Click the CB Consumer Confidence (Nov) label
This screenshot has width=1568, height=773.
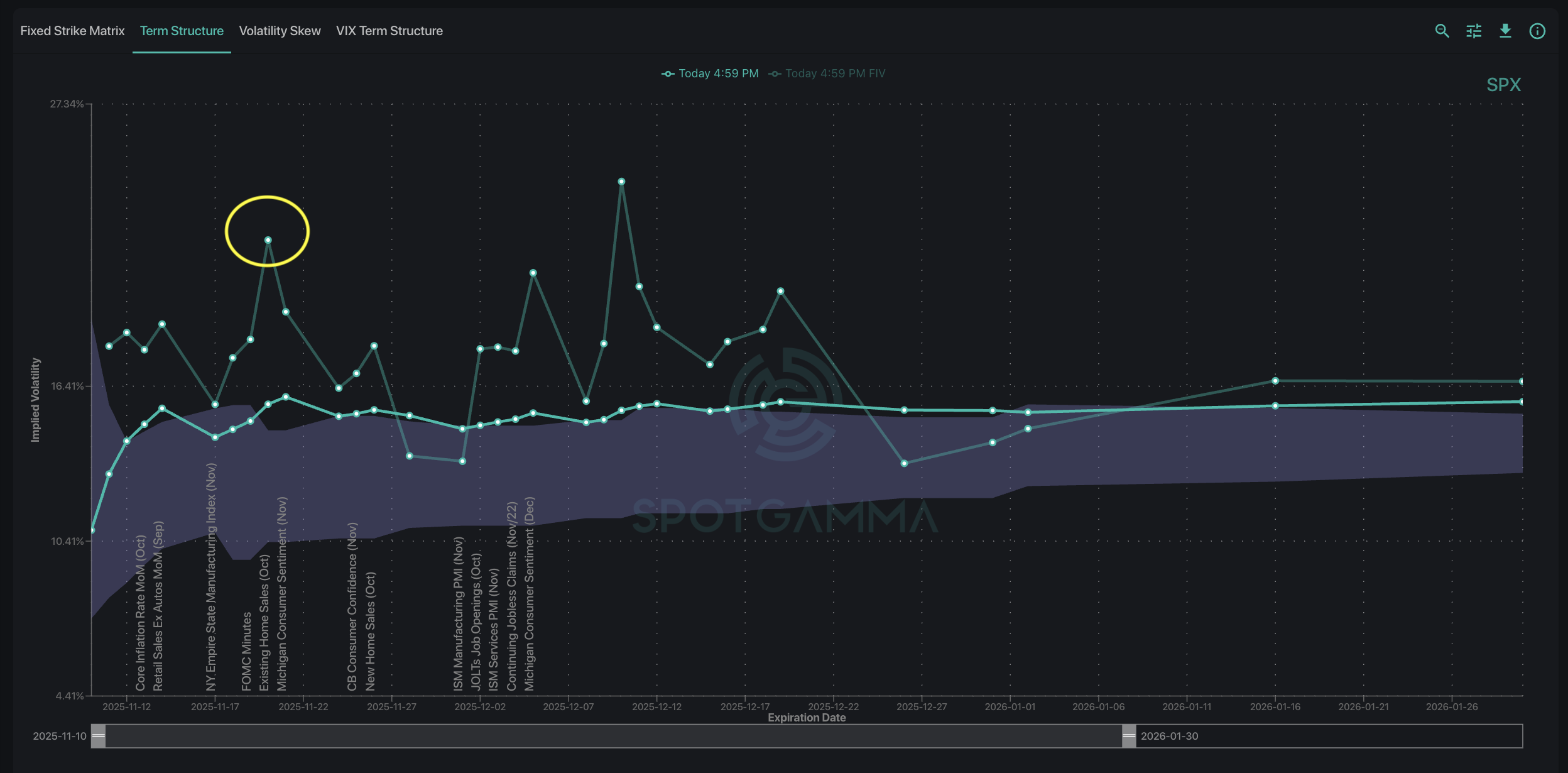[352, 606]
